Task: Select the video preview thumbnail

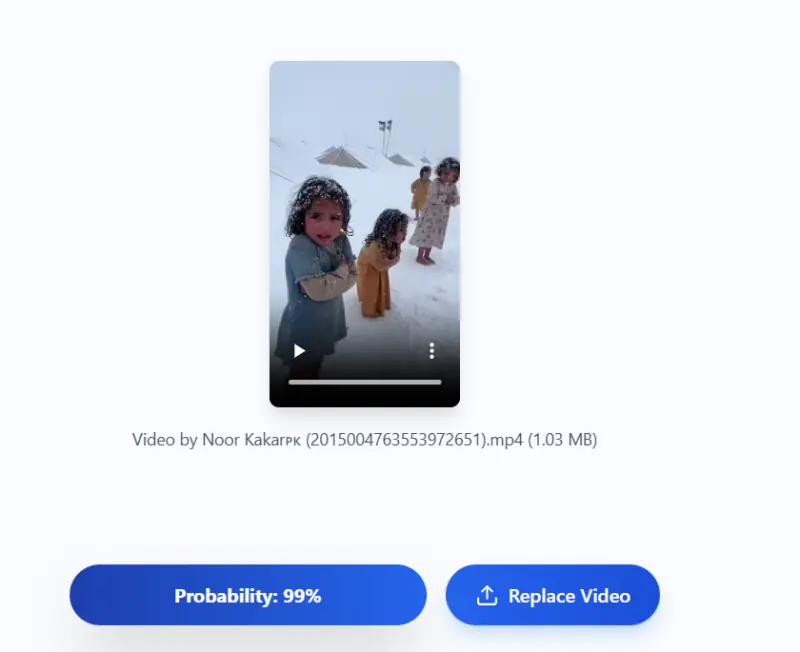Action: 365,234
